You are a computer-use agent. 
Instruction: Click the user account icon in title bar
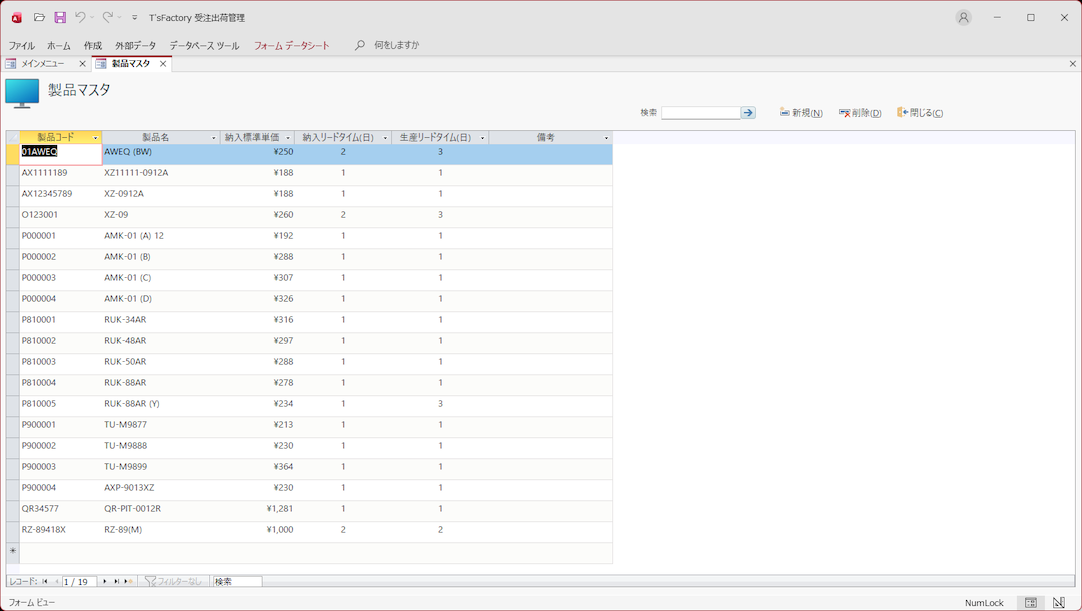963,17
